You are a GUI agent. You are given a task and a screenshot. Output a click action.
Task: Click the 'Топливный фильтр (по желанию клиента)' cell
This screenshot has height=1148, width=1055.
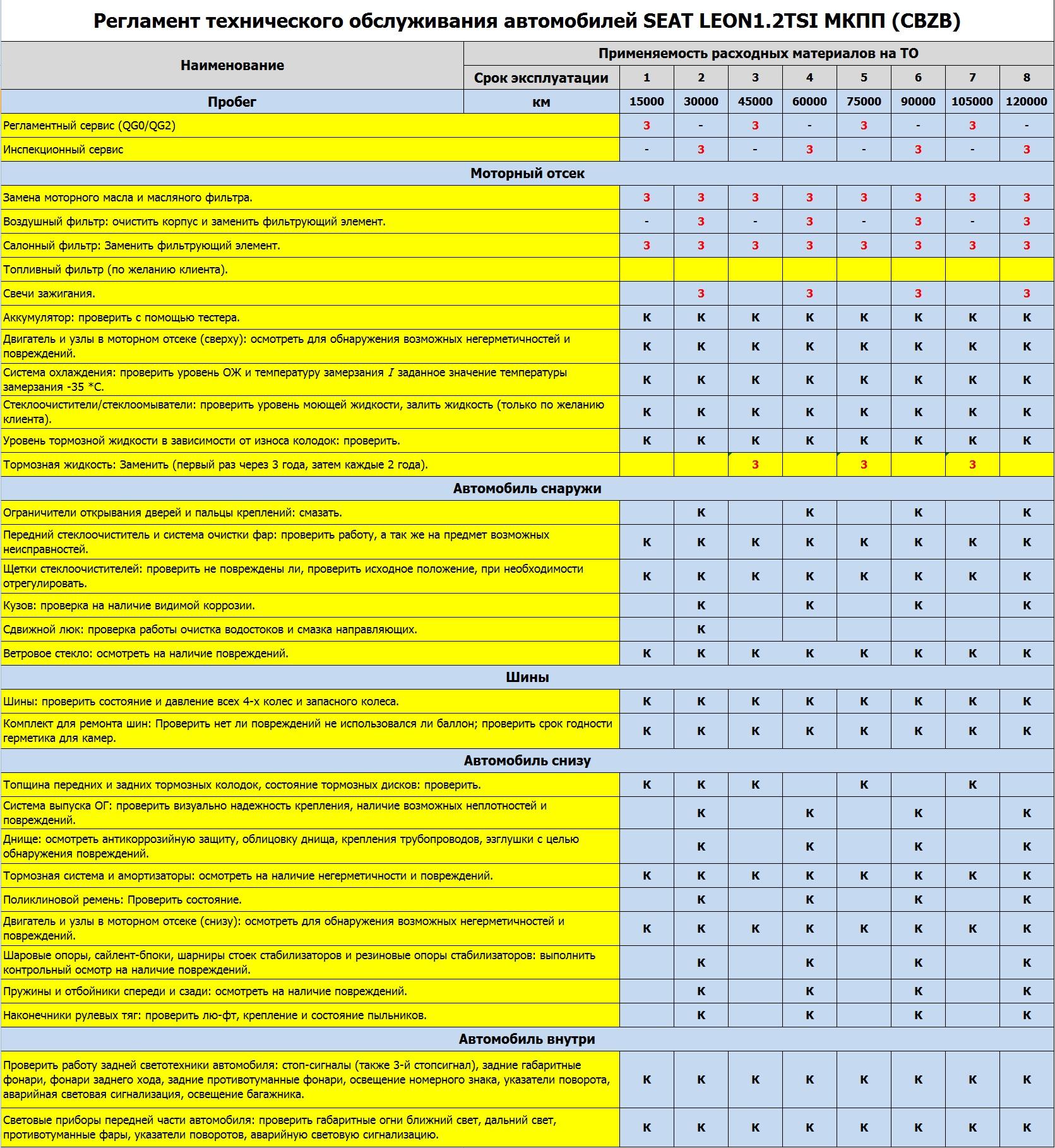coord(310,270)
